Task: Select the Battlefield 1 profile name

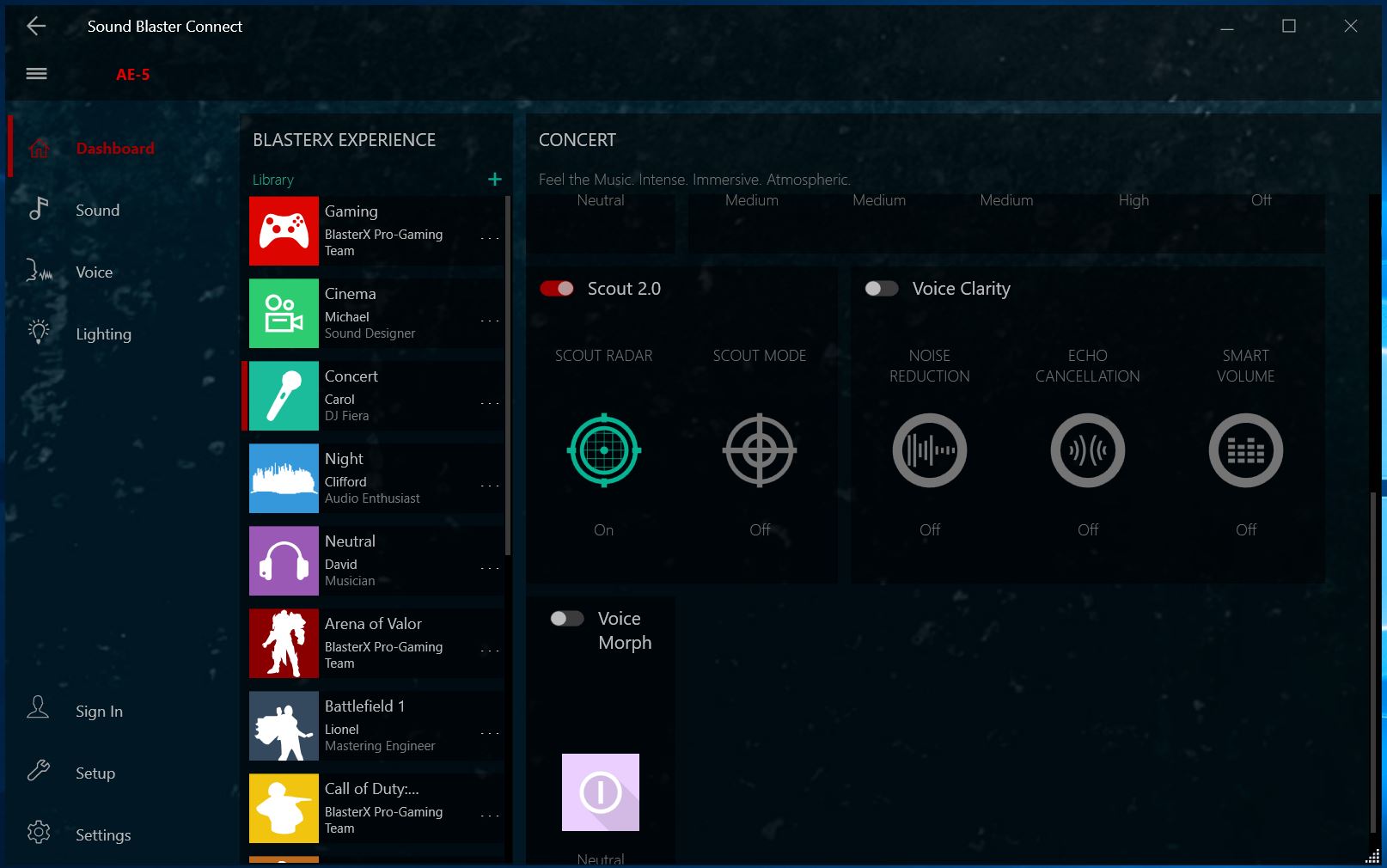Action: (364, 706)
